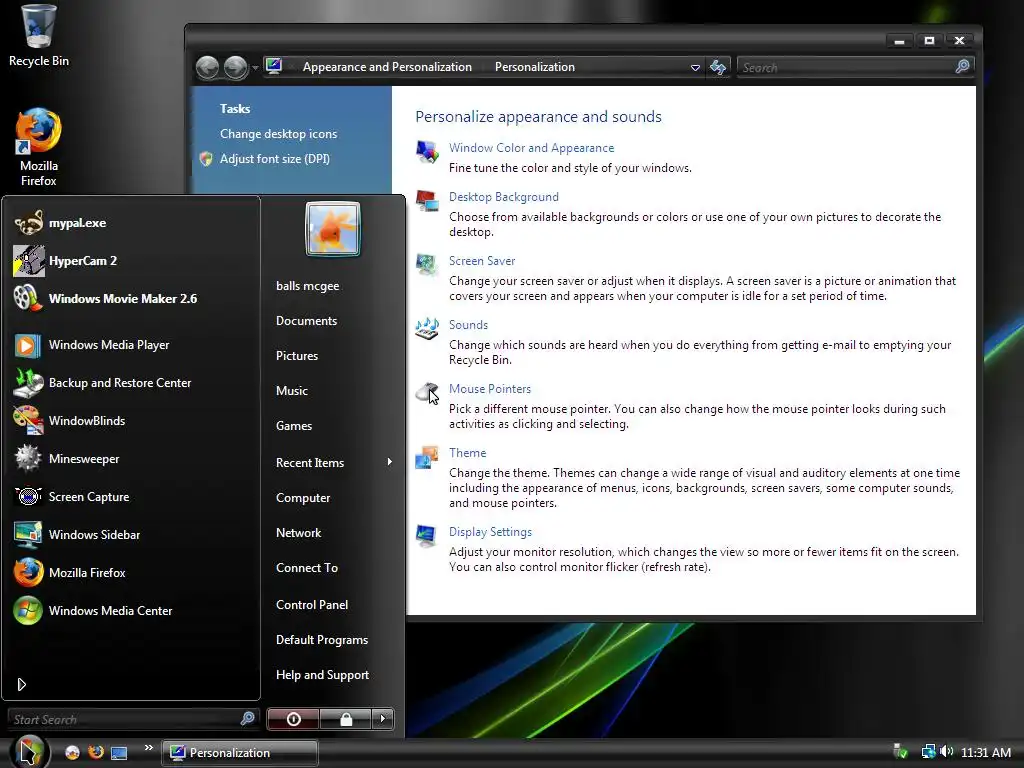Open Windows Media Player from Start menu
1024x768 pixels.
click(x=131, y=345)
